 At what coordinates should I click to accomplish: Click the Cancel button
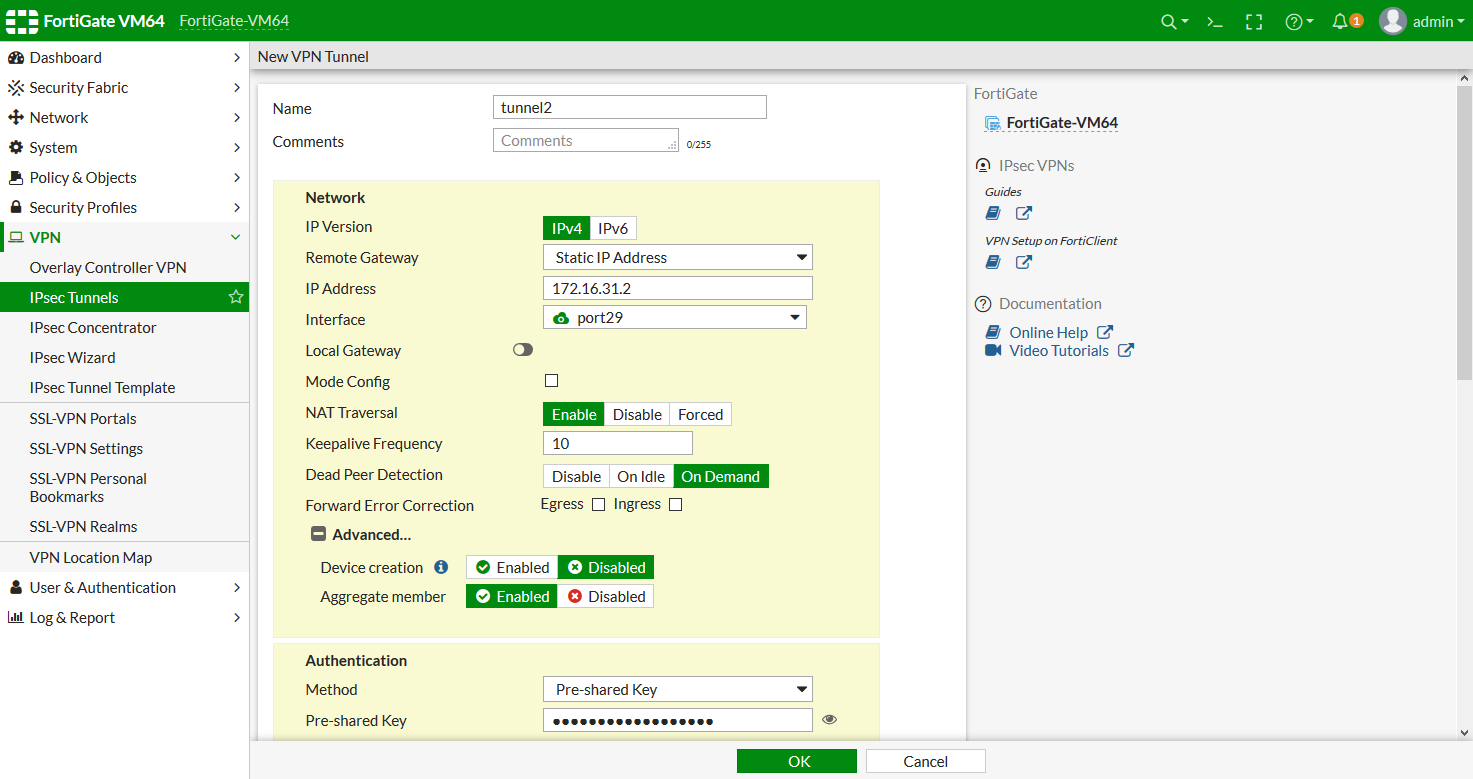926,761
